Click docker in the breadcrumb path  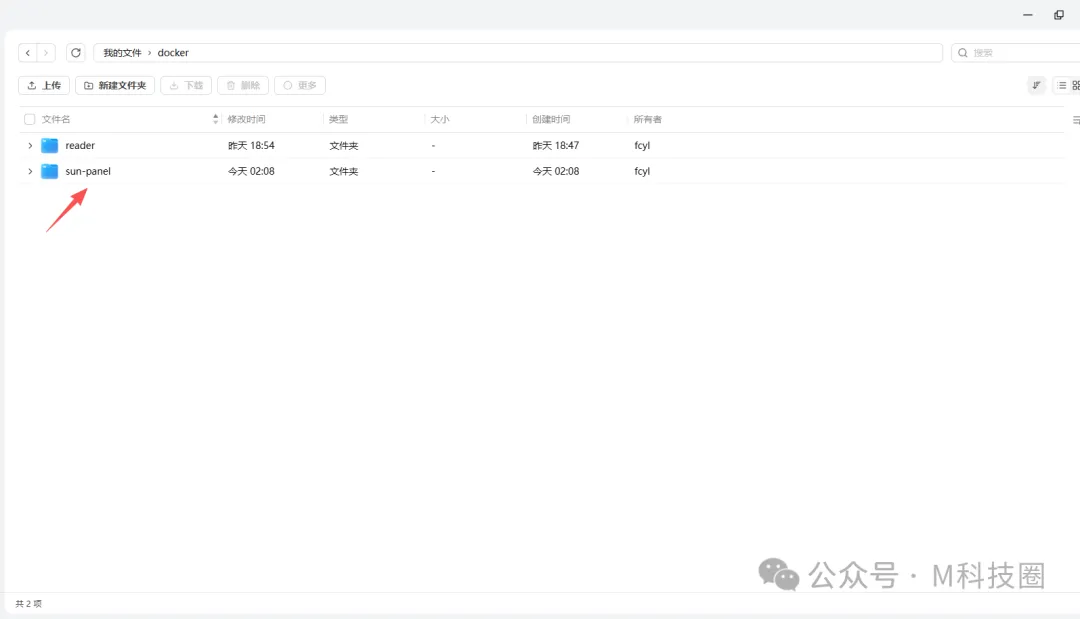(x=173, y=52)
